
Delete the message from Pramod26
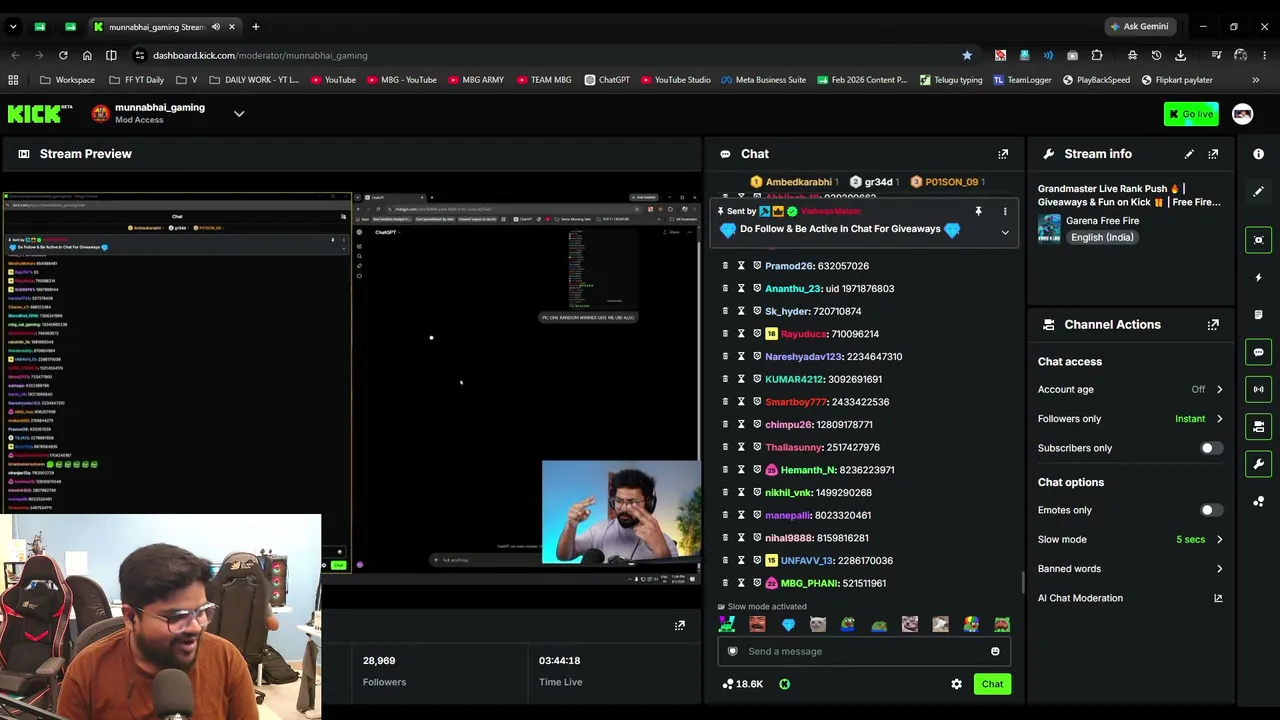tap(725, 266)
